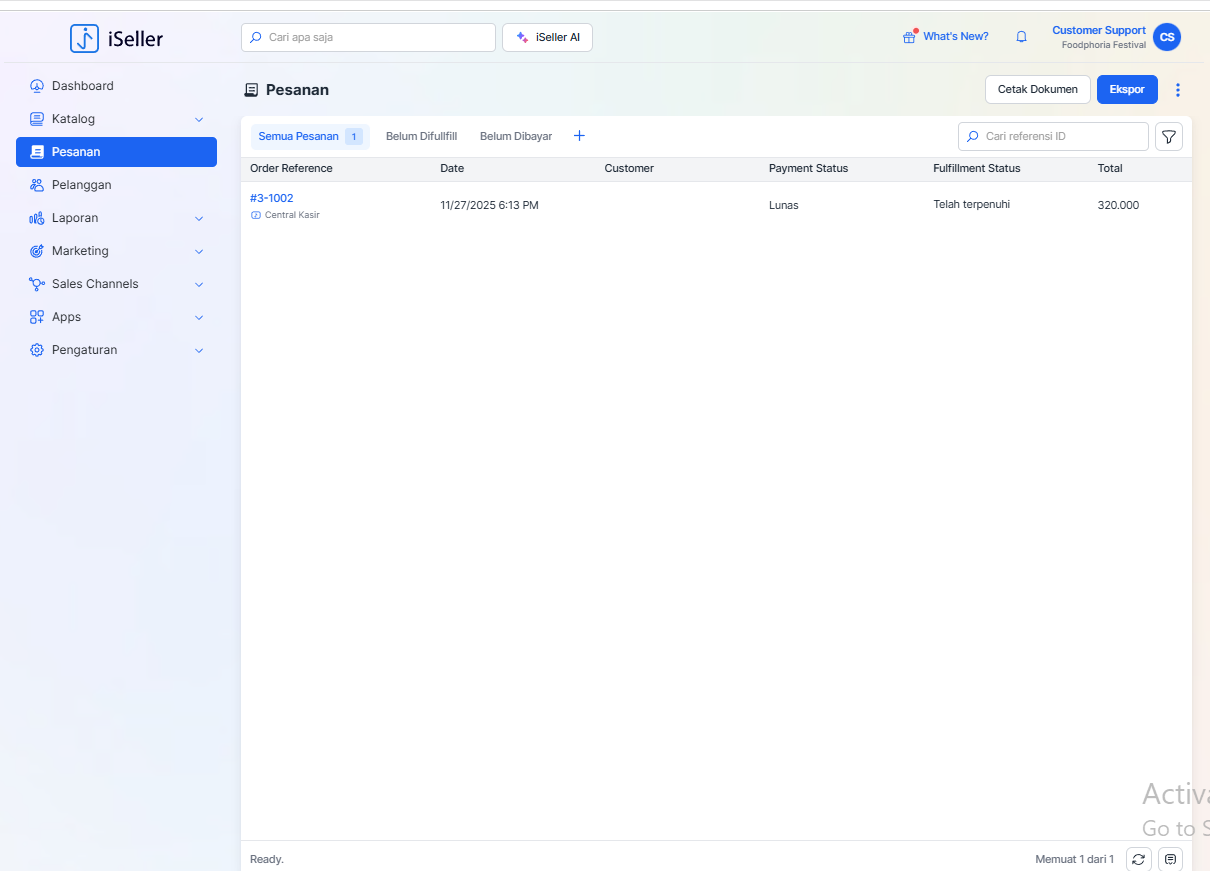Viewport: 1210px width, 871px height.
Task: Open the filter funnel icon
Action: 1168,136
